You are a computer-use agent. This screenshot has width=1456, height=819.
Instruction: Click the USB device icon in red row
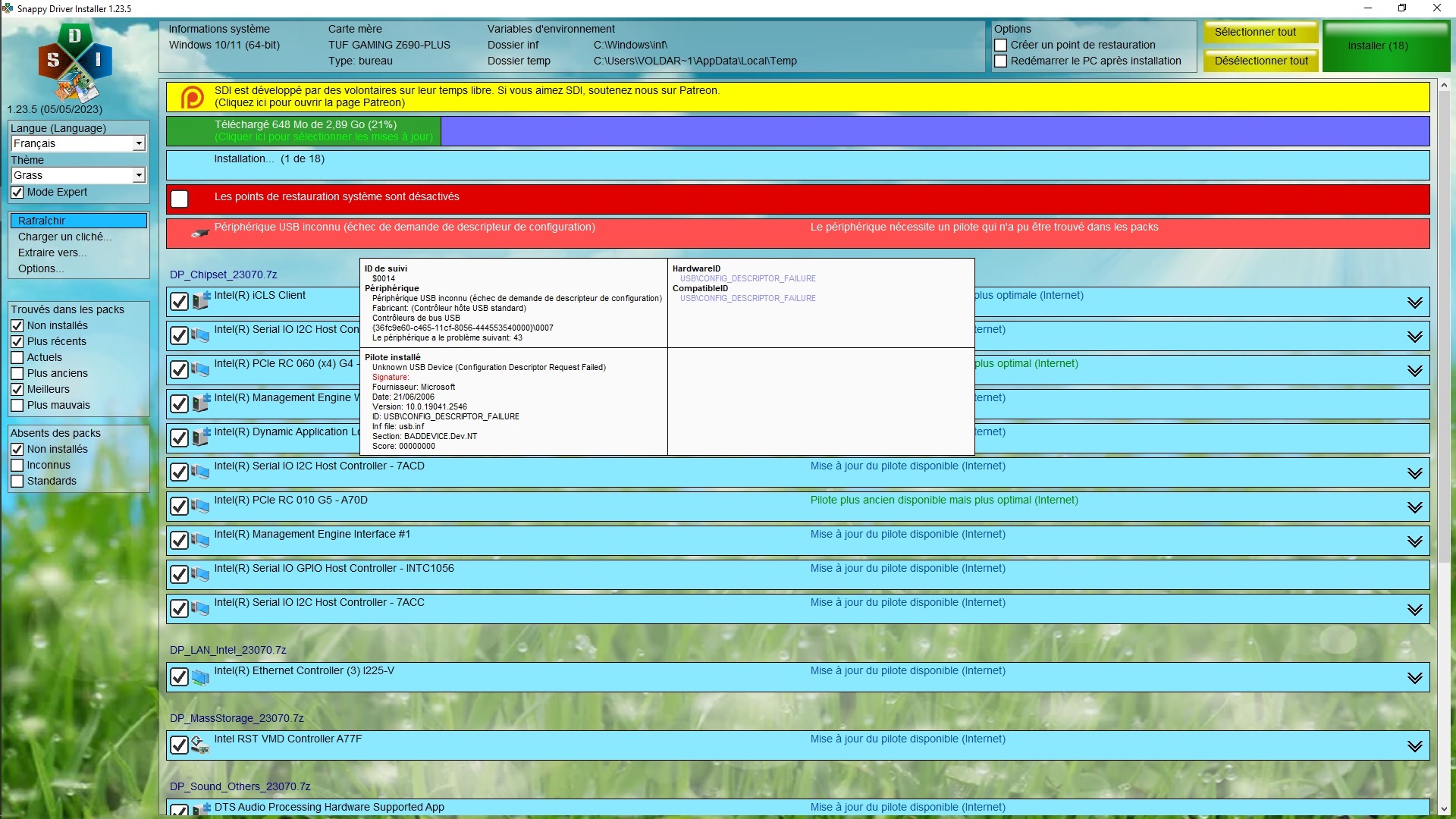pos(200,233)
